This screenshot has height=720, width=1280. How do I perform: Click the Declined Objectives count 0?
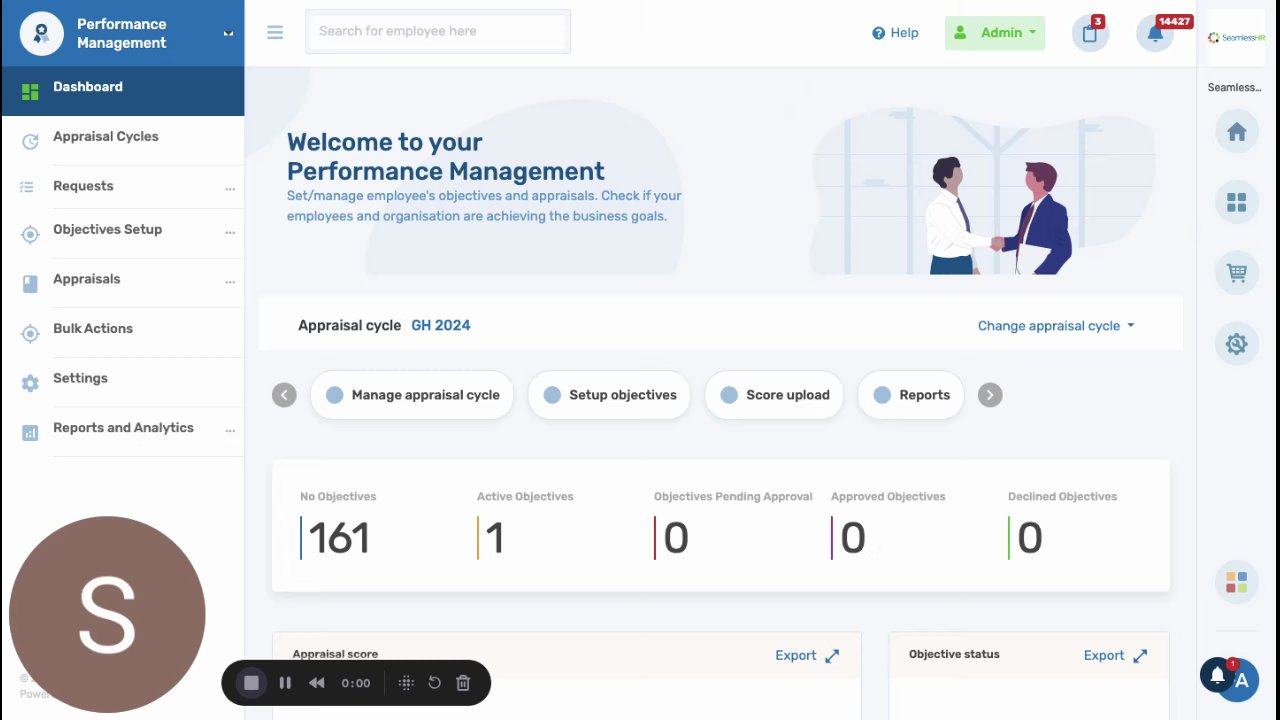pos(1030,539)
